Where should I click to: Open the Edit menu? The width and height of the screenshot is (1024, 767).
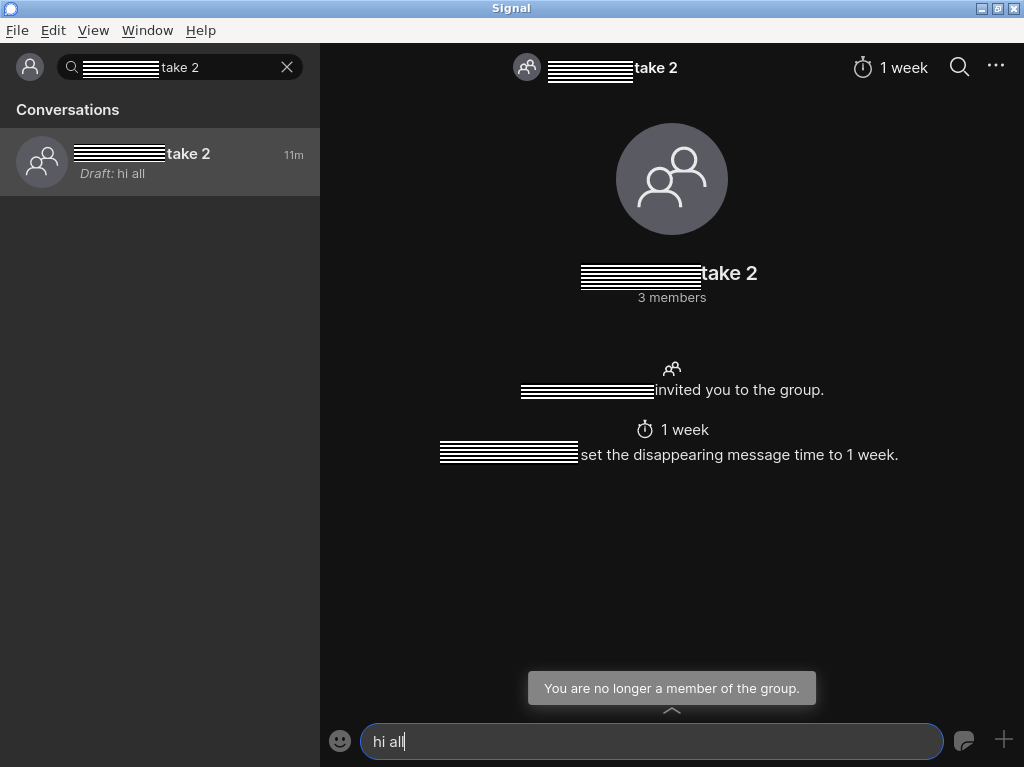click(x=53, y=31)
